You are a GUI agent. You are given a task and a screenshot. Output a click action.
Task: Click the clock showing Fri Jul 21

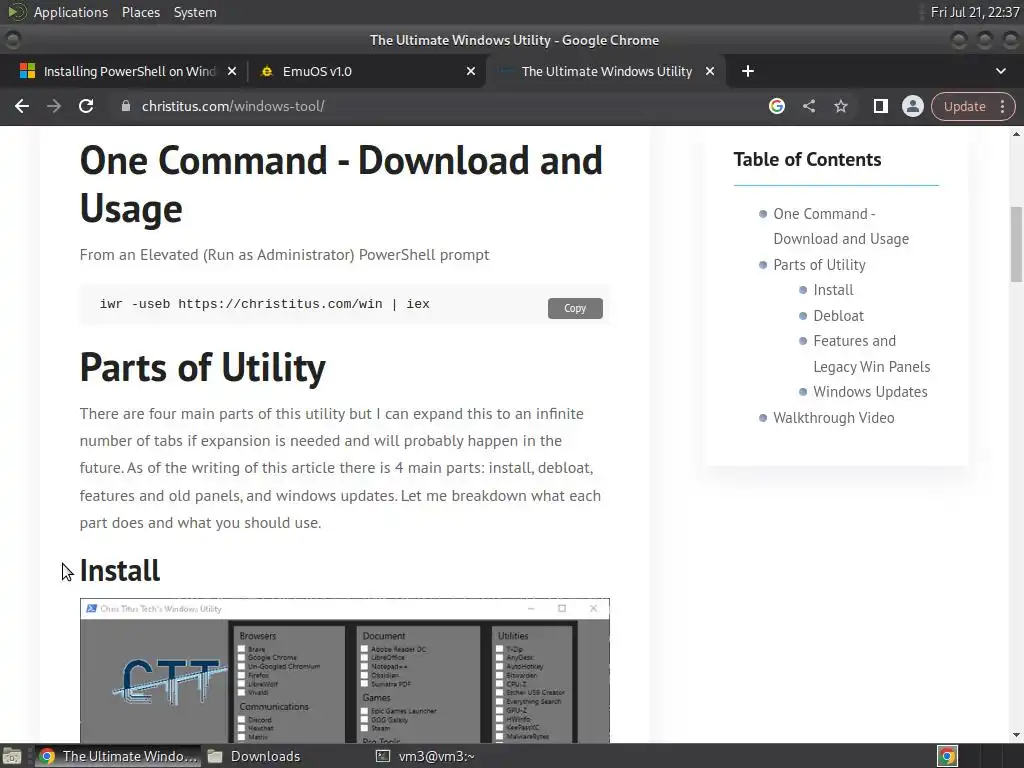click(974, 12)
